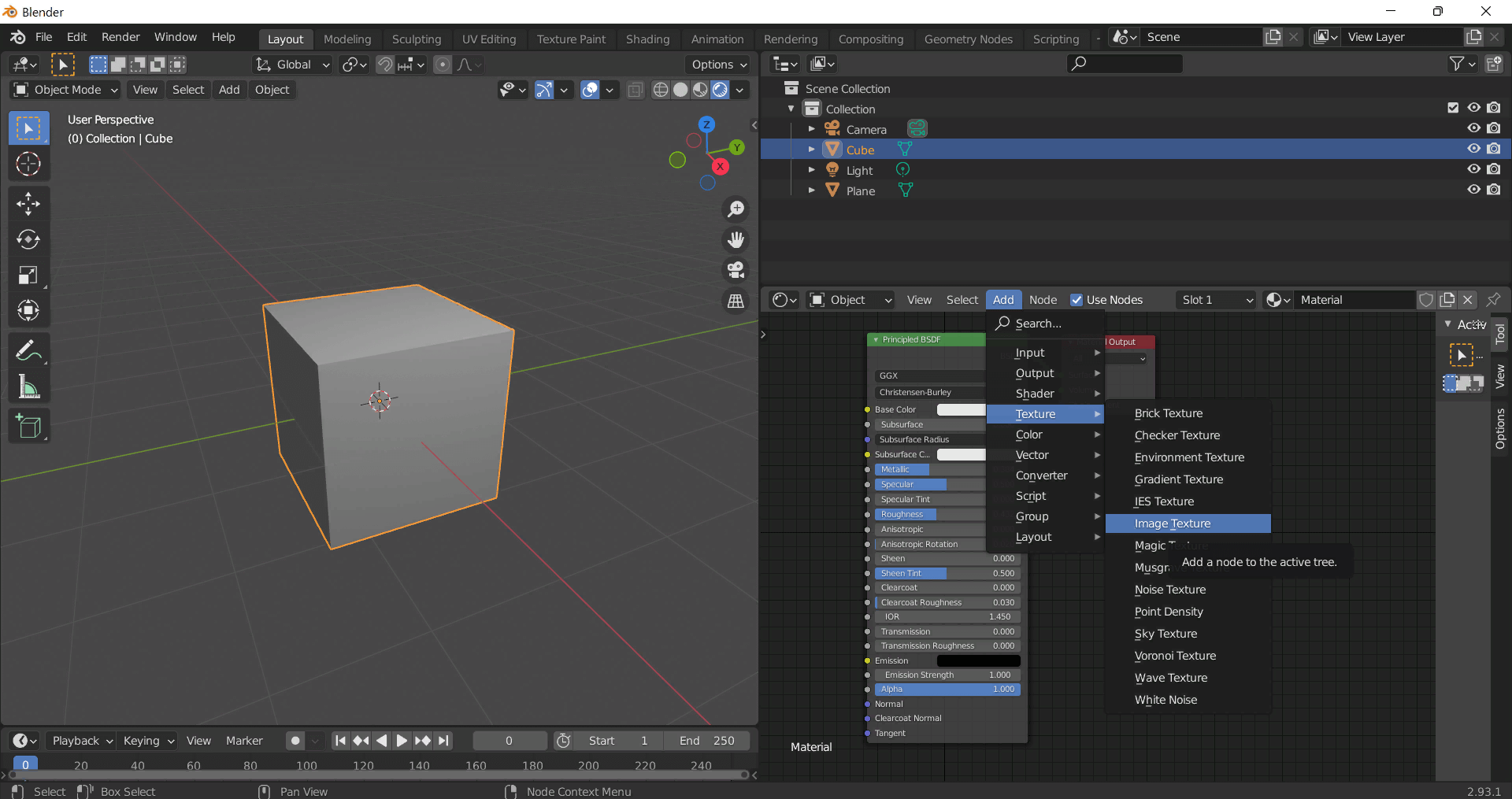Pick the Annotate pencil tool
Image resolution: width=1512 pixels, height=799 pixels.
point(28,350)
